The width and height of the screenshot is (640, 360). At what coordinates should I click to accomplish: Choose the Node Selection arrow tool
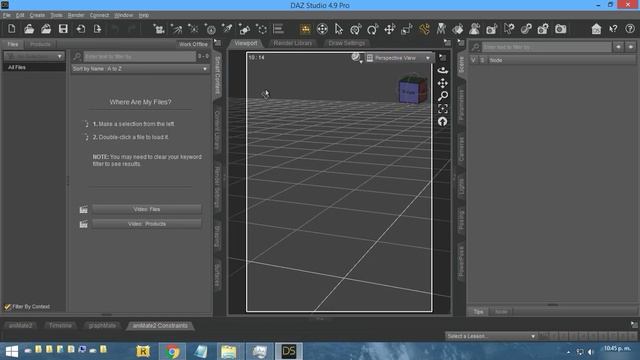coord(339,29)
